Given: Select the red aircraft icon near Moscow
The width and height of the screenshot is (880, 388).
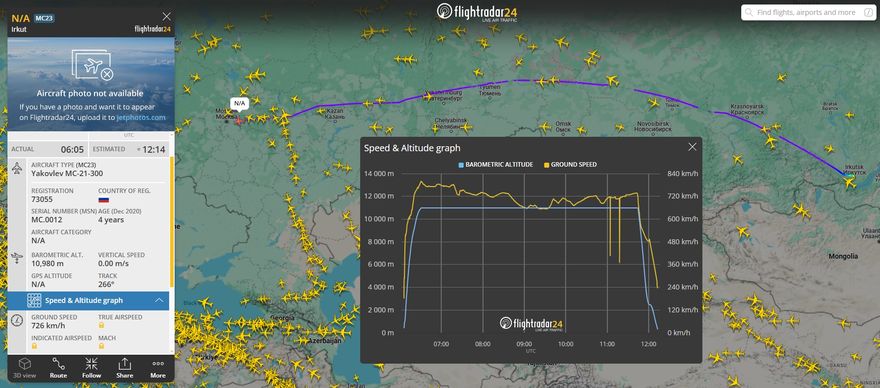Looking at the screenshot, I should click(240, 120).
